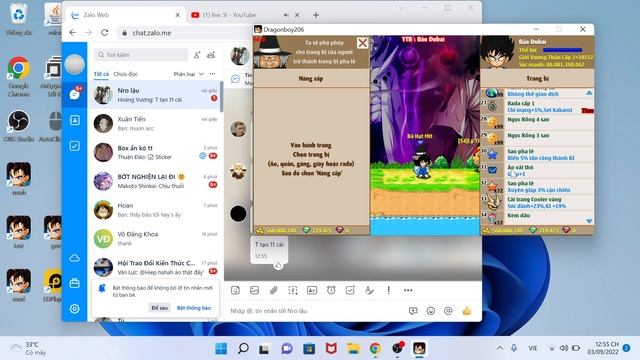Image resolution: width=640 pixels, height=360 pixels.
Task: Click the taskbar volume speaker icon
Action: (x=564, y=348)
